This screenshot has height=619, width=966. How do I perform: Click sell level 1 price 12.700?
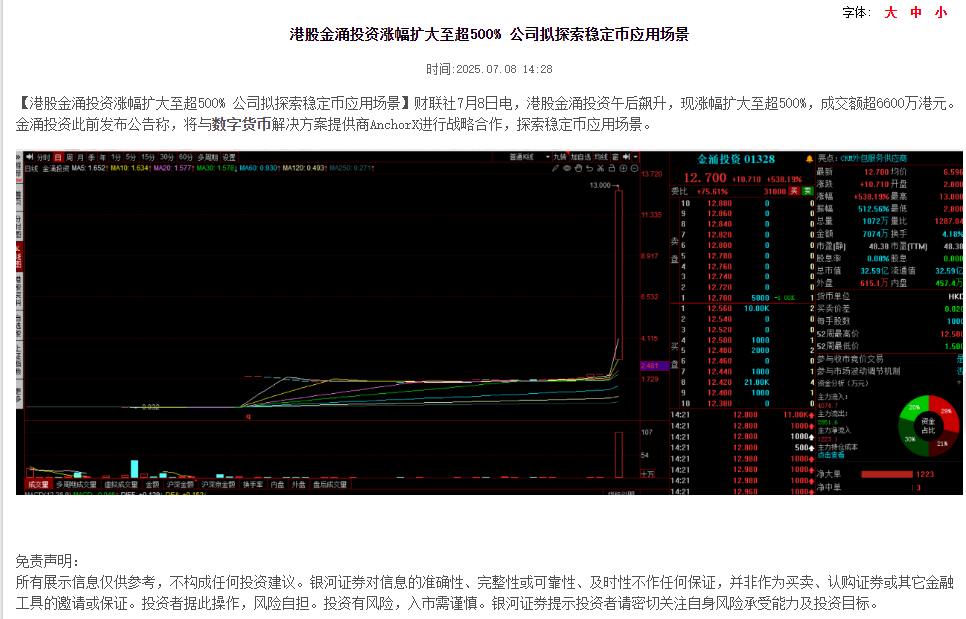pyautogui.click(x=720, y=297)
